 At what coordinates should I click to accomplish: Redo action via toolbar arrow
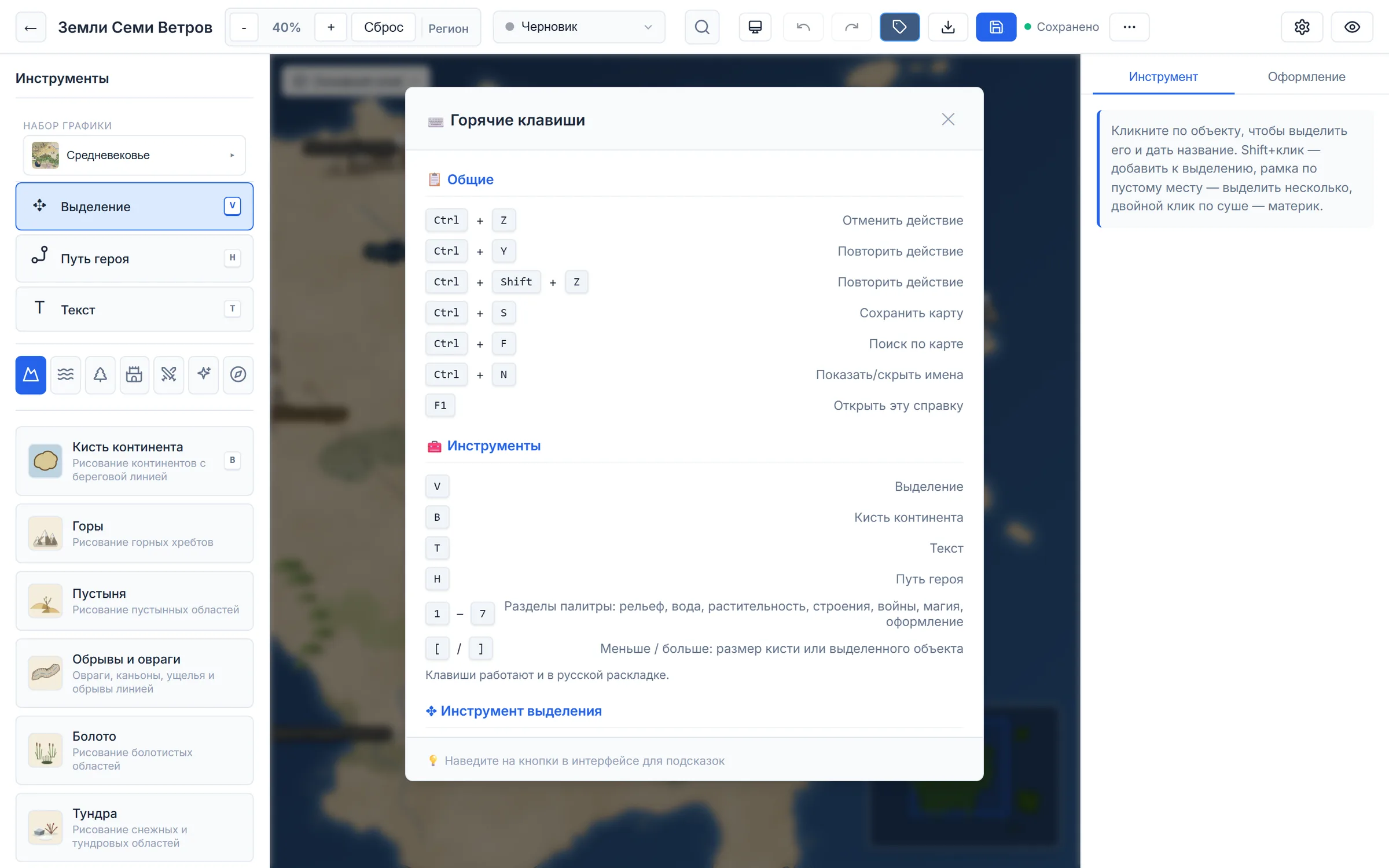point(851,27)
